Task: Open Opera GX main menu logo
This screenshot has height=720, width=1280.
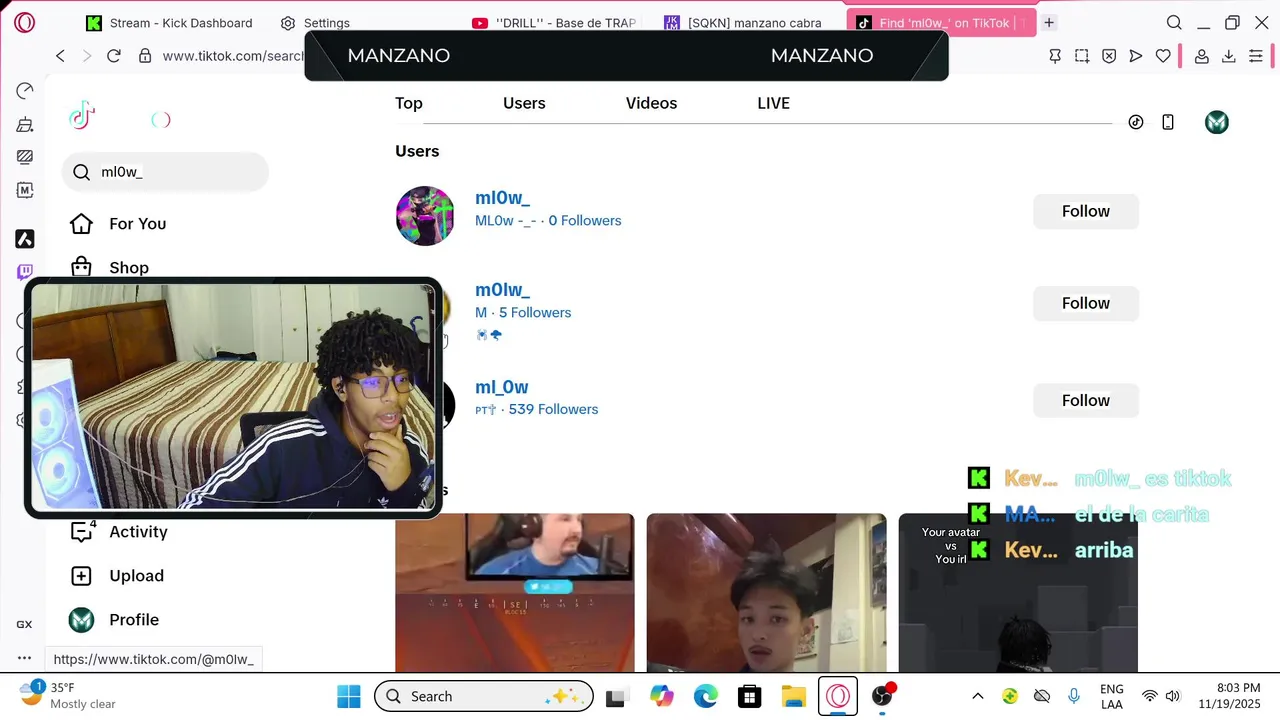Action: click(x=25, y=22)
